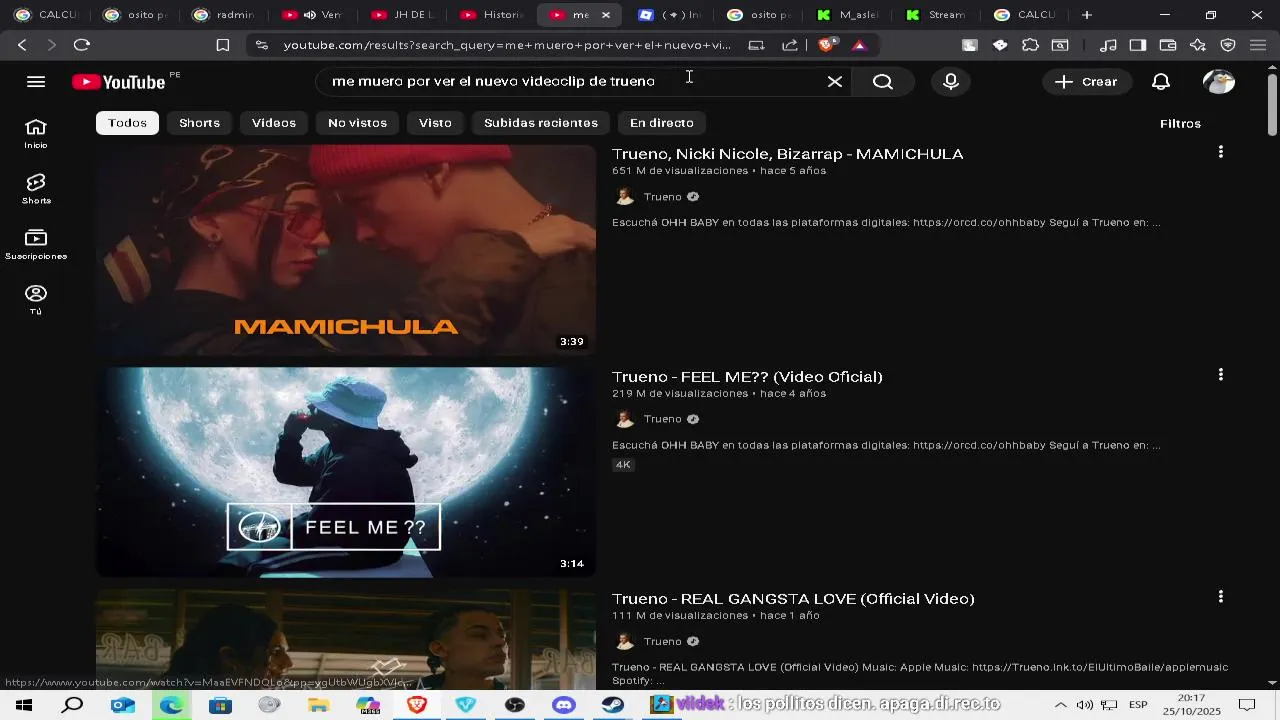Open the Discord icon in taskbar
Viewport: 1280px width, 720px height.
pyautogui.click(x=564, y=705)
